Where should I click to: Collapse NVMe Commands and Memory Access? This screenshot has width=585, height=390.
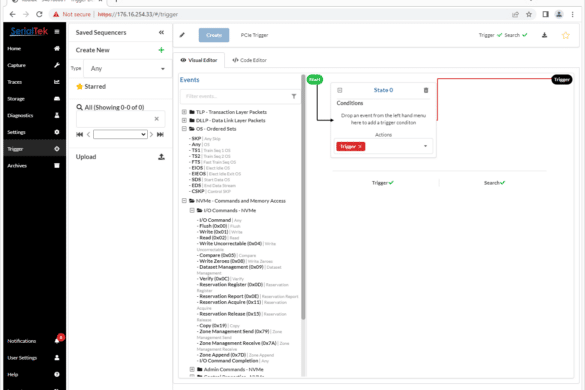184,201
